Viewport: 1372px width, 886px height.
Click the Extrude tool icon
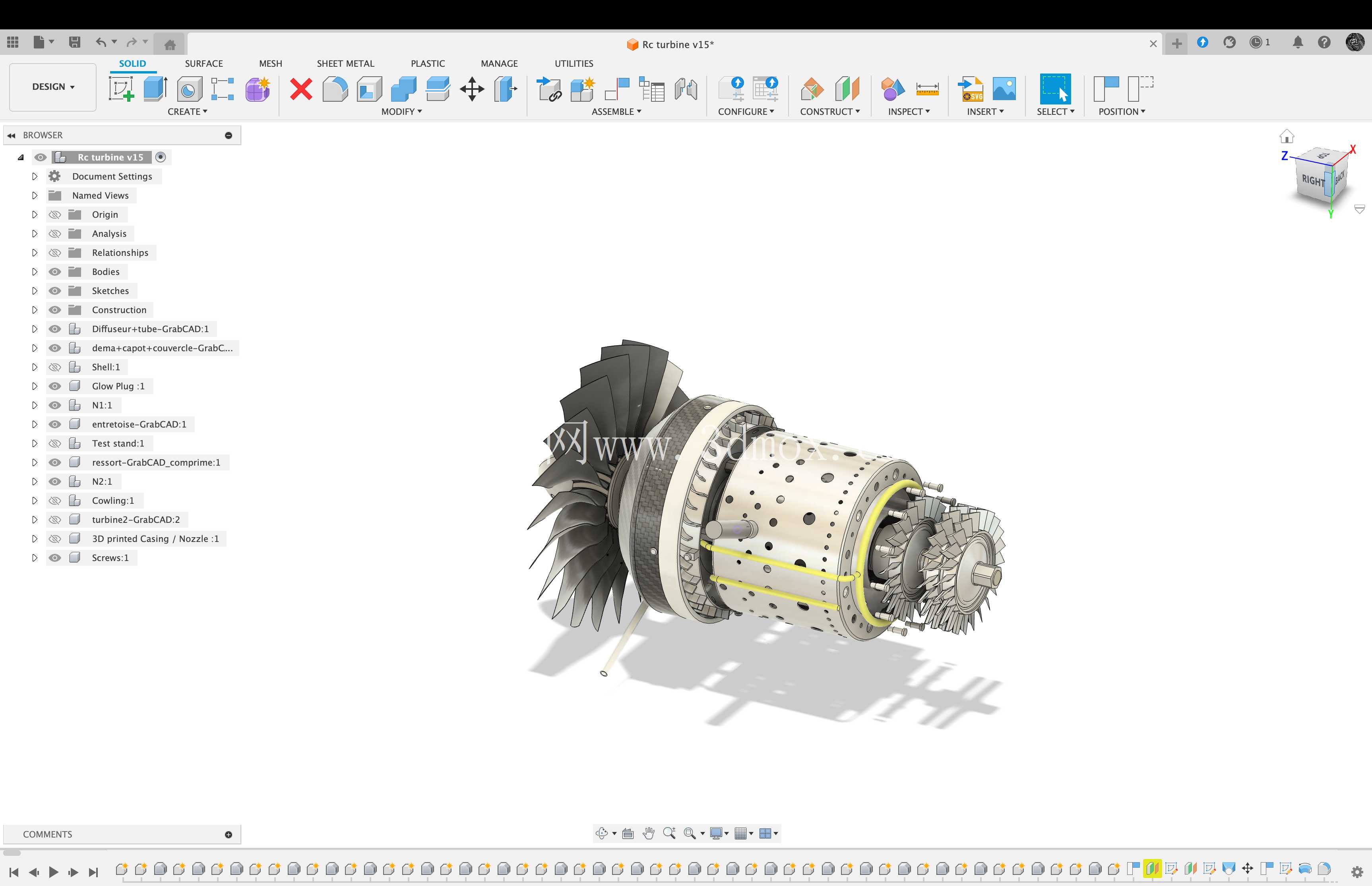(155, 89)
